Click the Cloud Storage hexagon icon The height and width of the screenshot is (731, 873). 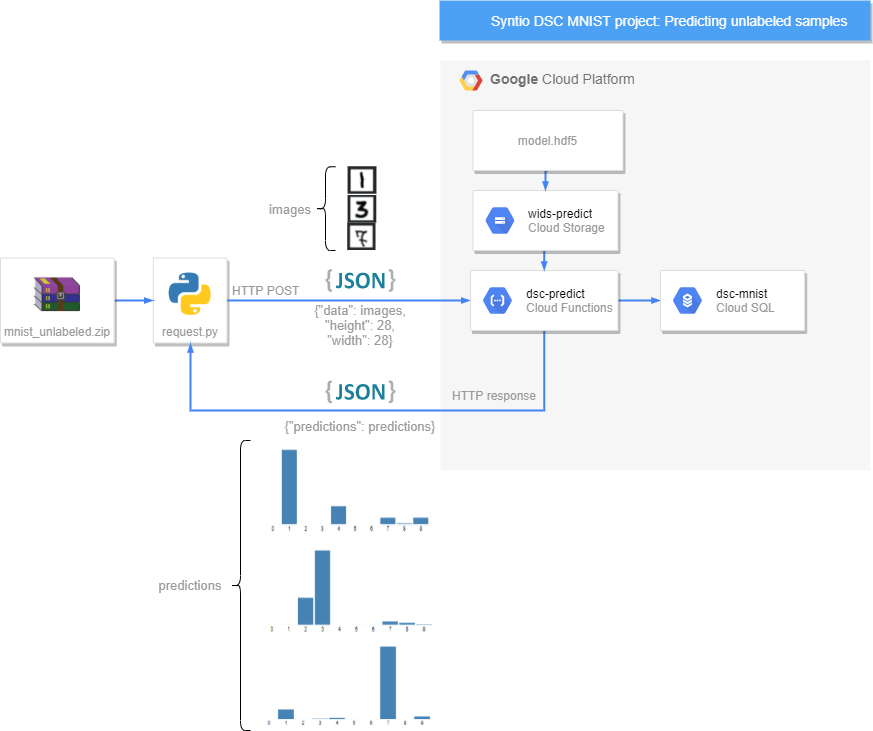click(500, 220)
